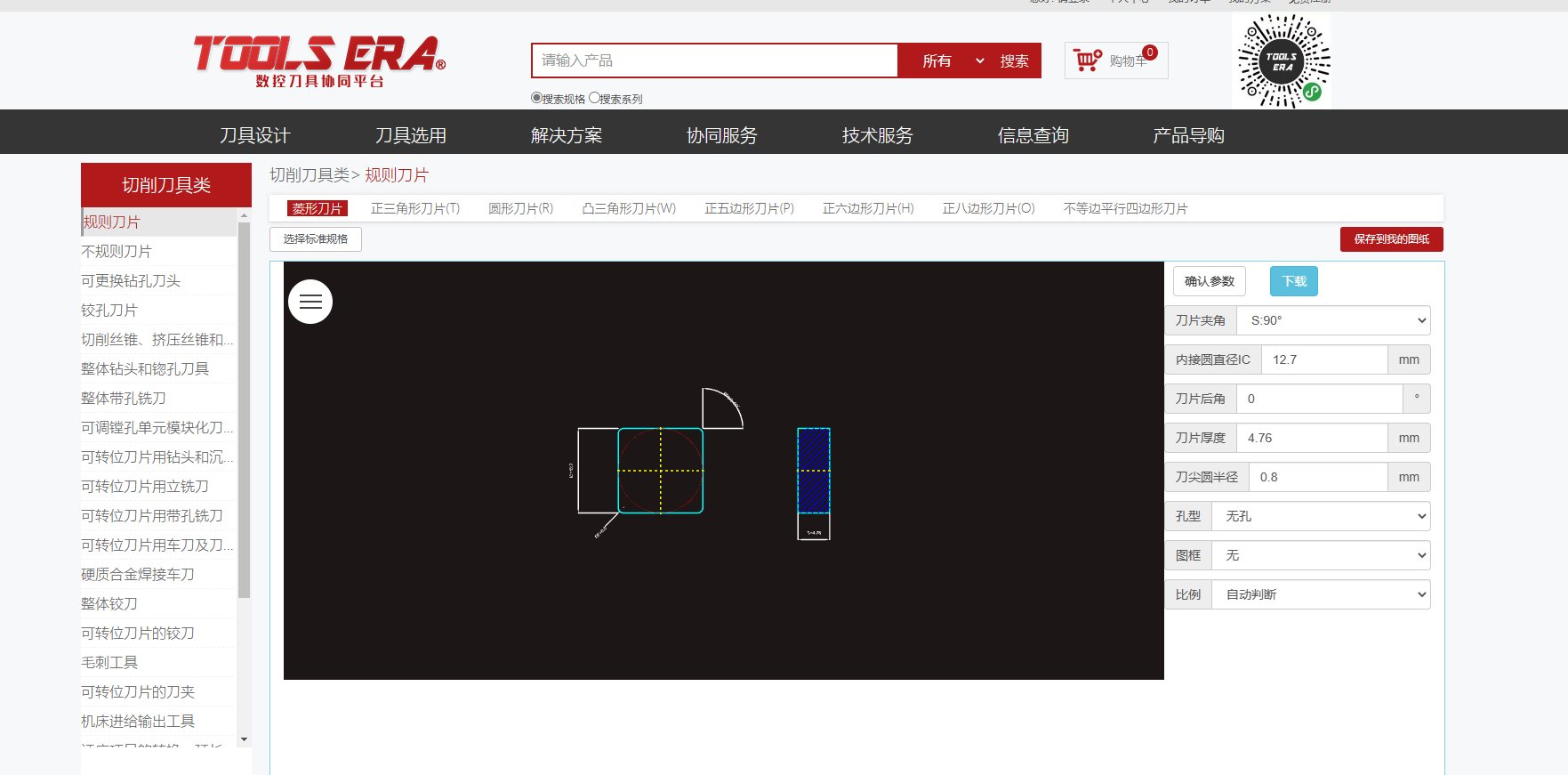Click the 确认参数 button
Image resolution: width=1568 pixels, height=775 pixels.
[1210, 281]
